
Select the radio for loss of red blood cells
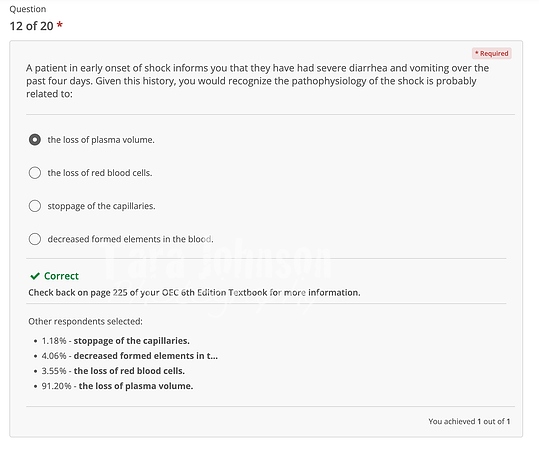coord(35,173)
